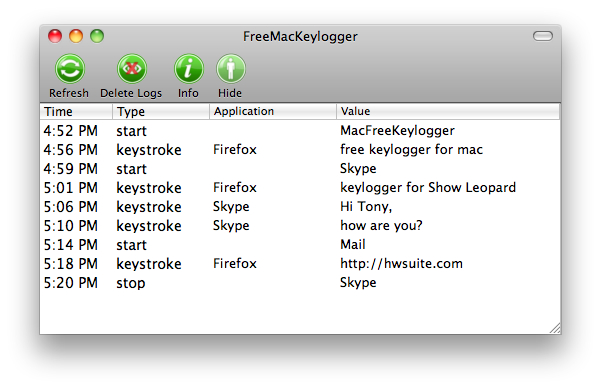Screen dimensions: 601x389
Task: Toggle the toolbar pill button in title bar
Action: click(x=543, y=36)
